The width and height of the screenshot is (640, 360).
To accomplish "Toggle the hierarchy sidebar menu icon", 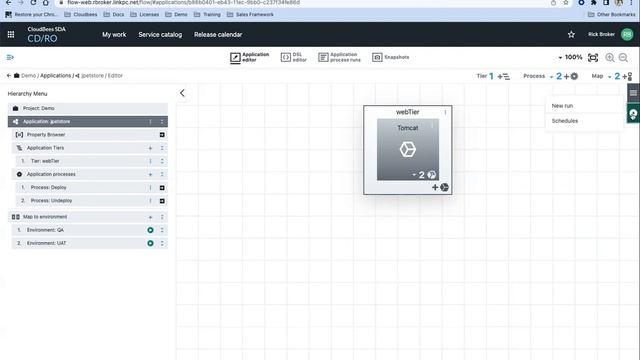I will [x=10, y=57].
